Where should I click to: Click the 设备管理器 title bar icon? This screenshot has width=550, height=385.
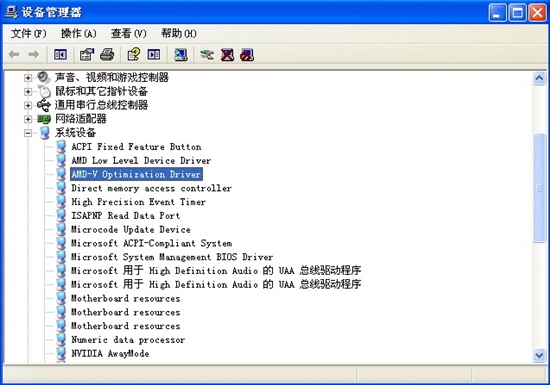coord(11,12)
